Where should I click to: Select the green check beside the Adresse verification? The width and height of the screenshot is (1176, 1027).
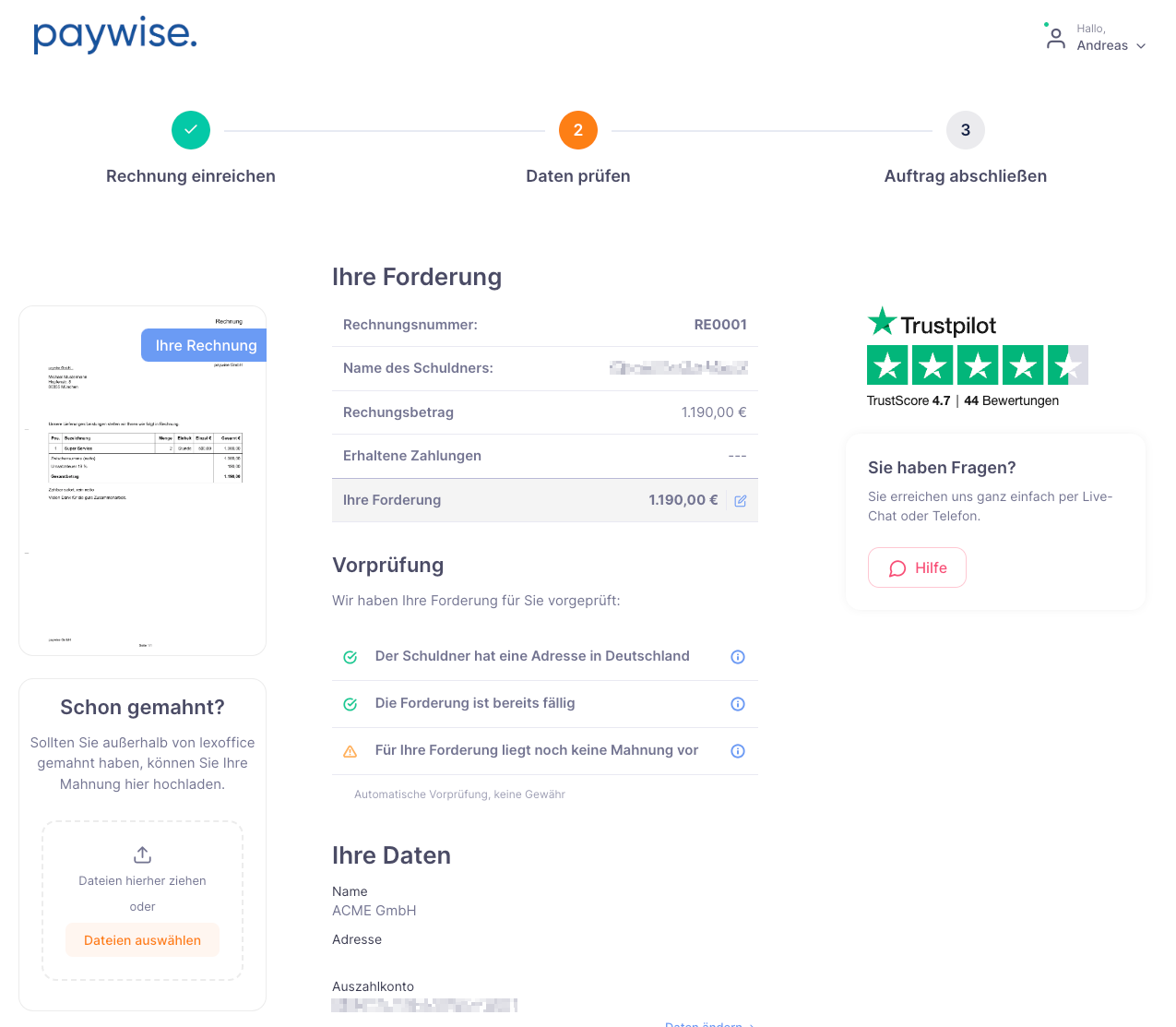click(x=350, y=656)
